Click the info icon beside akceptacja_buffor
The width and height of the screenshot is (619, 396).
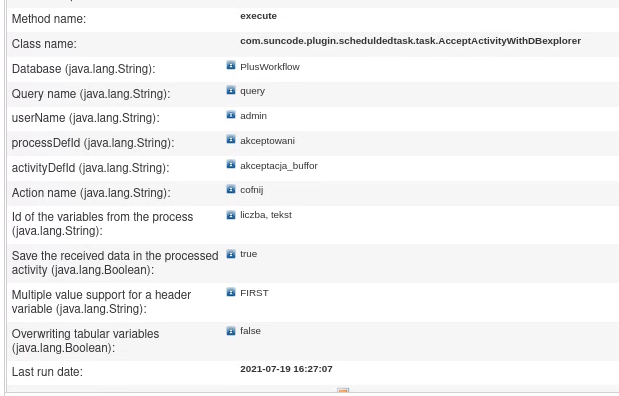231,164
